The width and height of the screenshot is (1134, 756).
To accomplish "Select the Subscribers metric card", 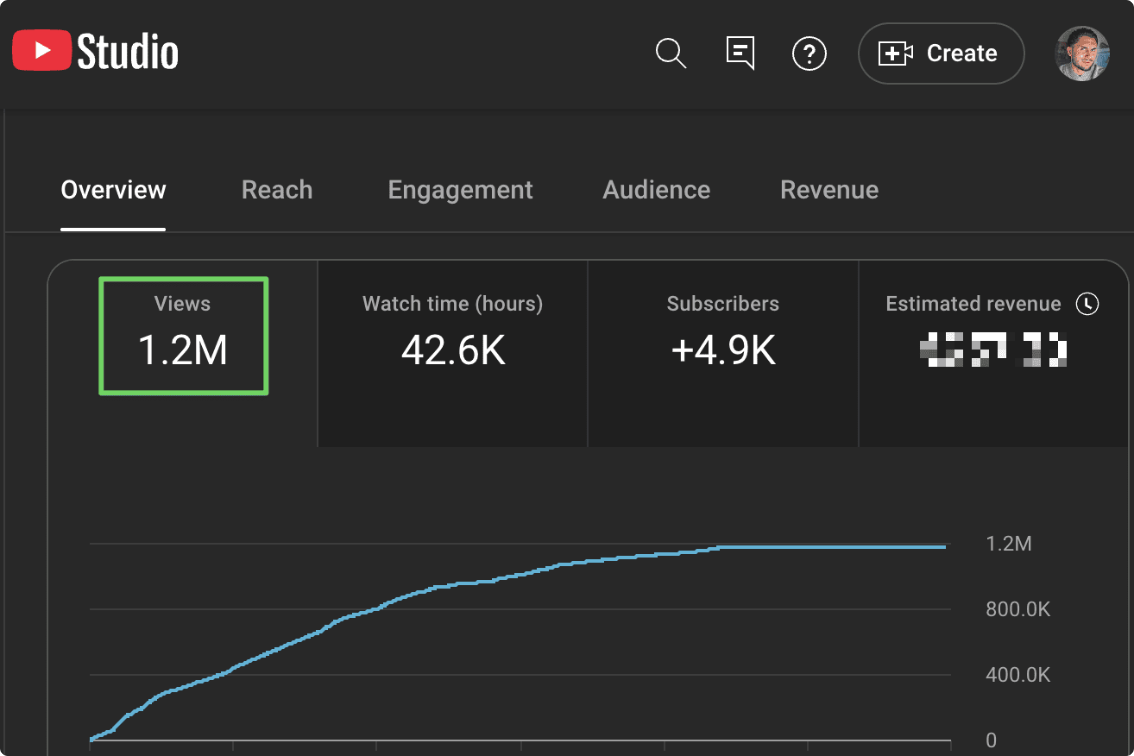I will coord(723,335).
